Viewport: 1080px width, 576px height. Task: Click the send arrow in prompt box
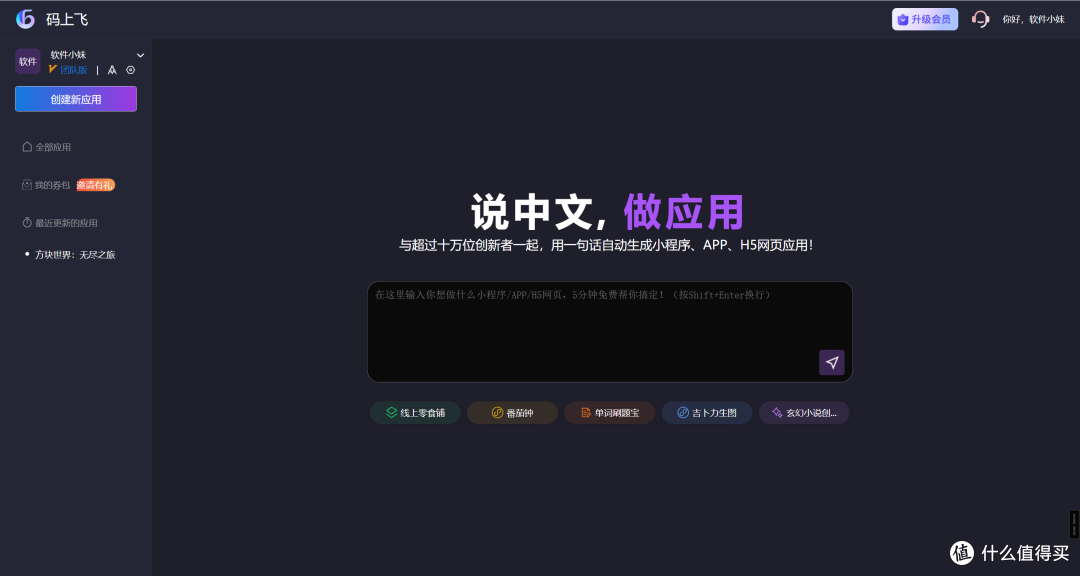pos(831,362)
